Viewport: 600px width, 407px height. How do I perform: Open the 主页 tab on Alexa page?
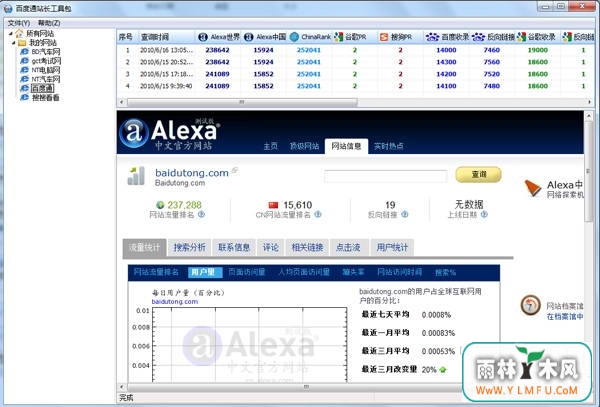coord(271,146)
